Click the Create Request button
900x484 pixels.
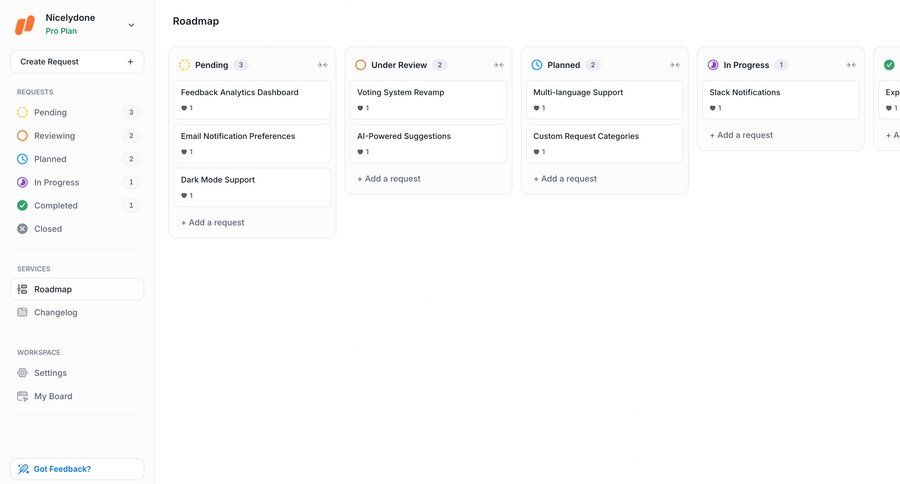77,62
